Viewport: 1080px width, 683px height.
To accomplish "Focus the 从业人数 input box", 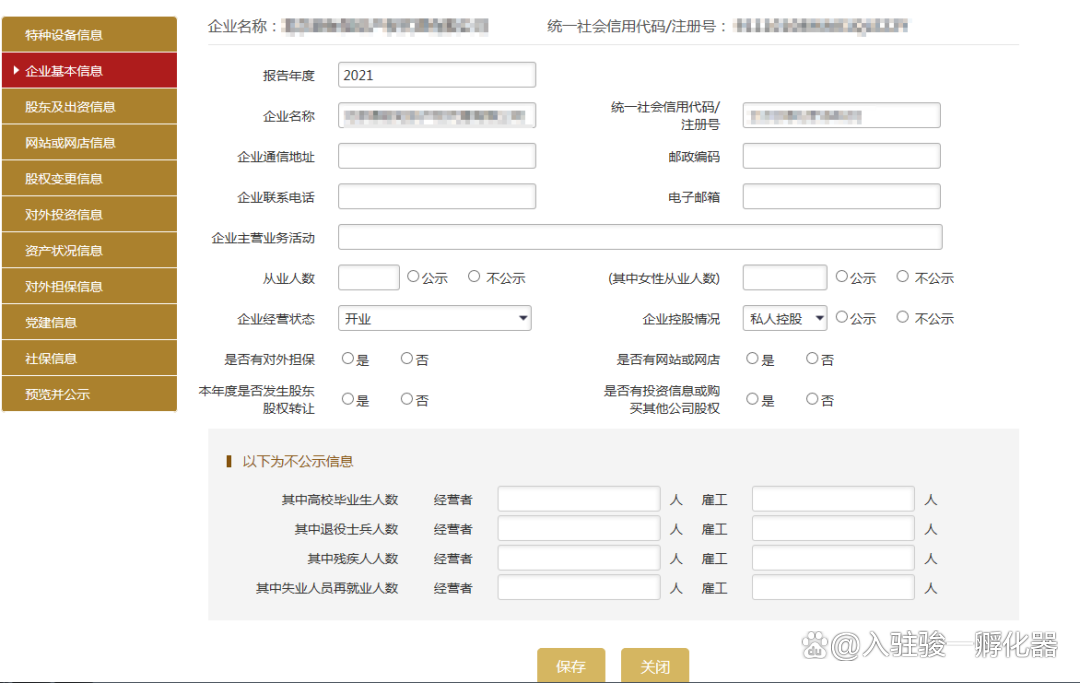I will [368, 277].
